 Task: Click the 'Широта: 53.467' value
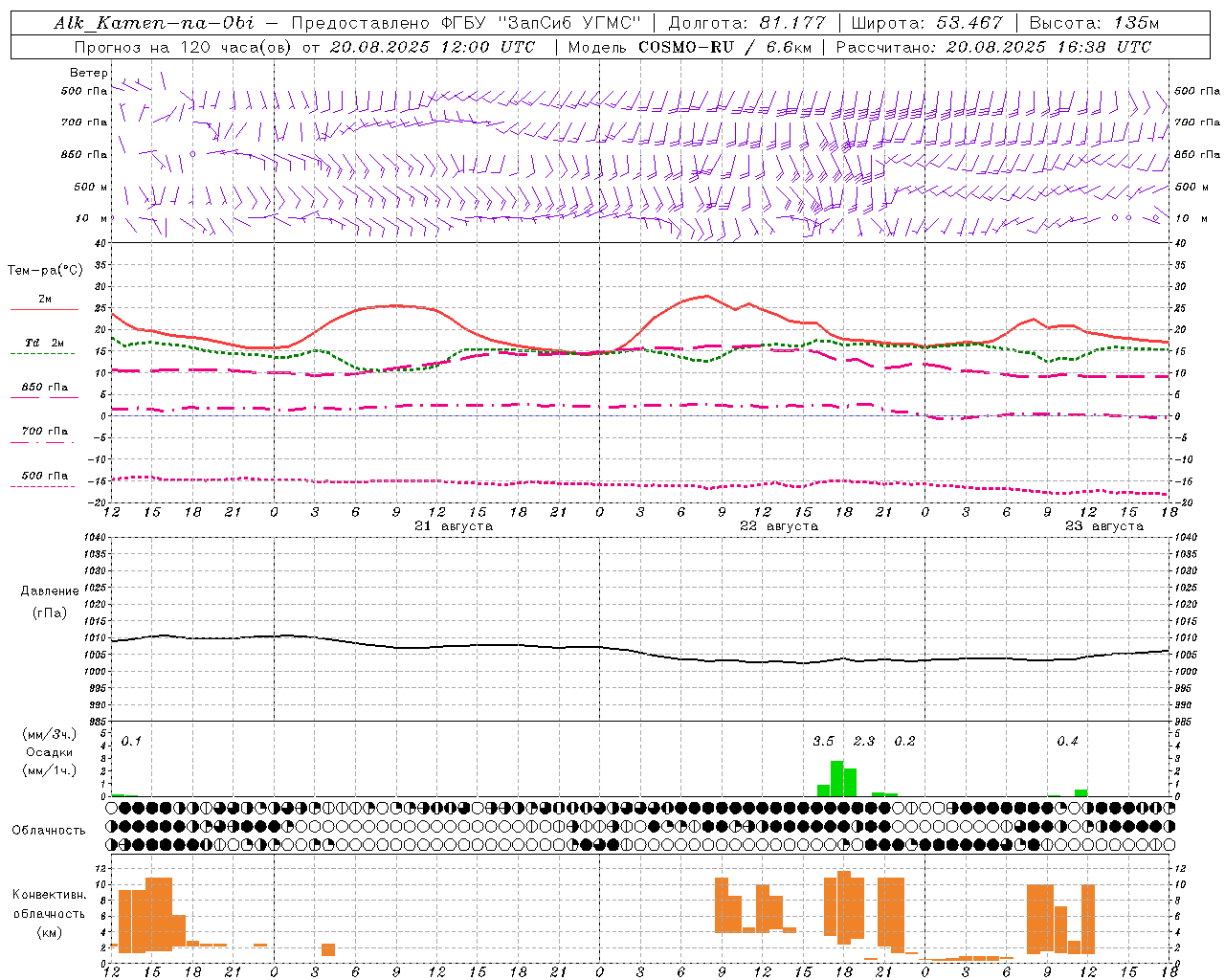tap(926, 23)
